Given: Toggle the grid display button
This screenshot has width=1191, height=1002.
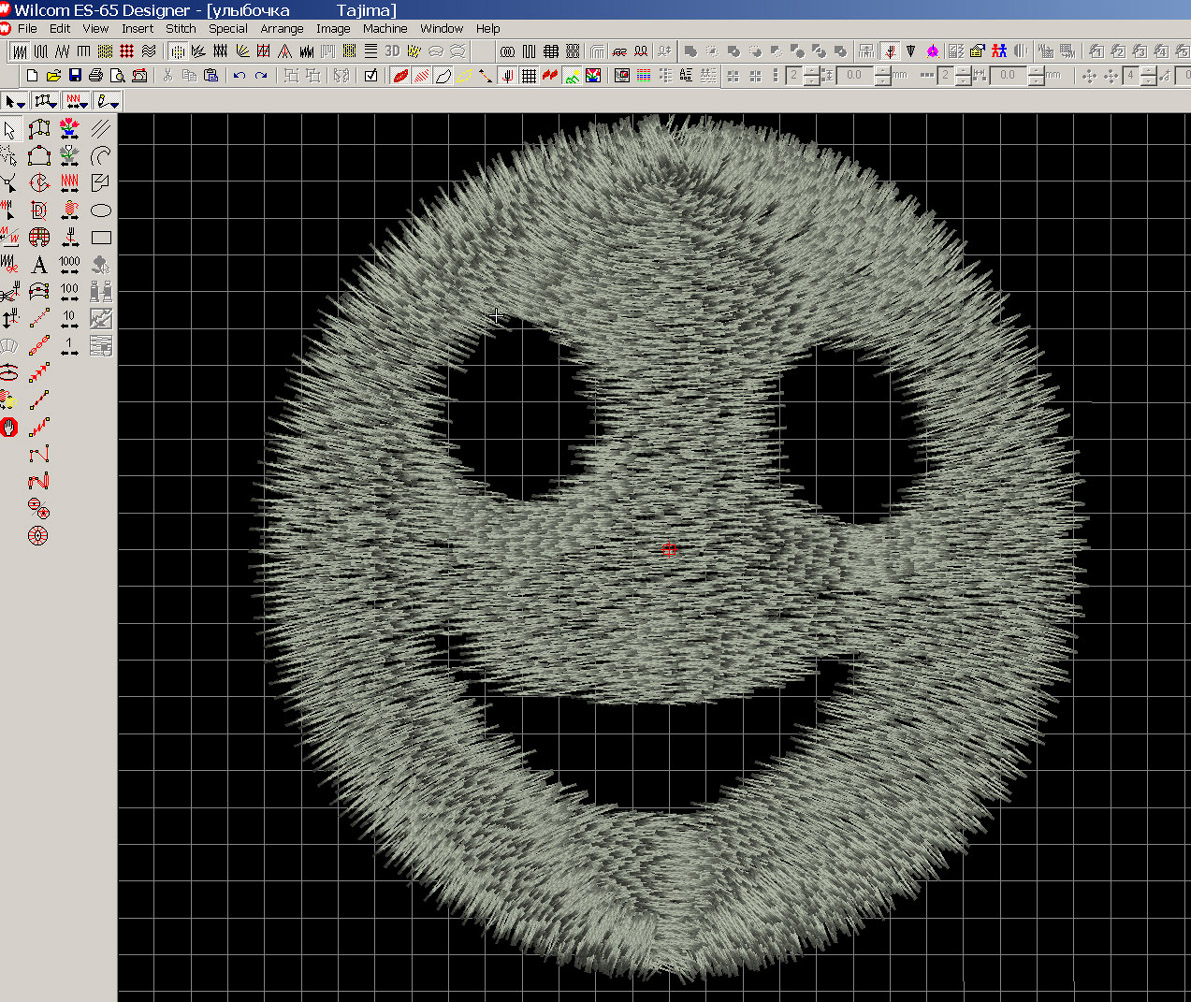Looking at the screenshot, I should pyautogui.click(x=528, y=76).
